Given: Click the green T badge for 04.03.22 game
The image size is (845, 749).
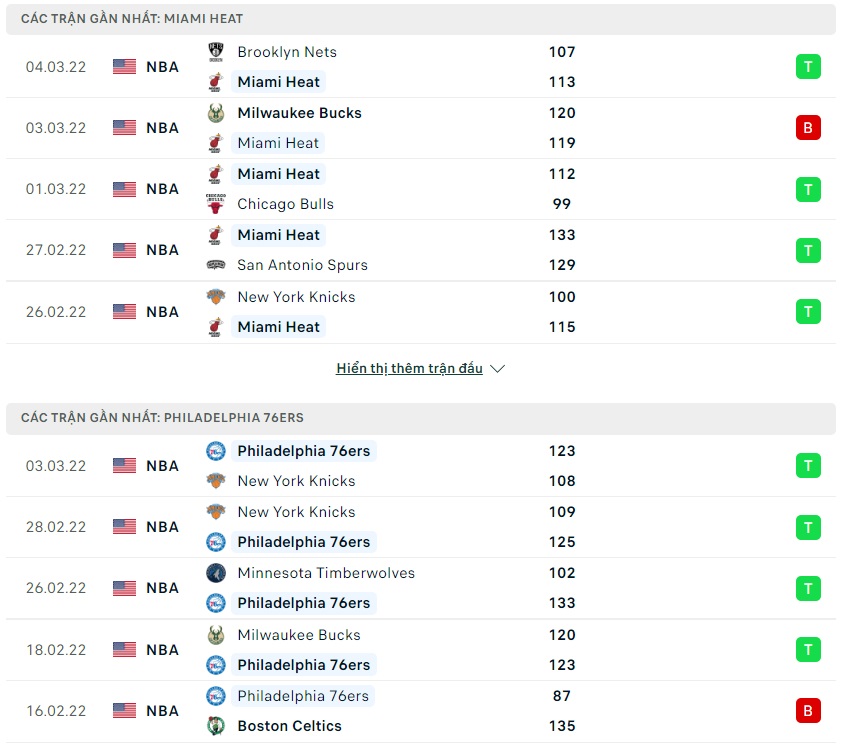Looking at the screenshot, I should [808, 67].
